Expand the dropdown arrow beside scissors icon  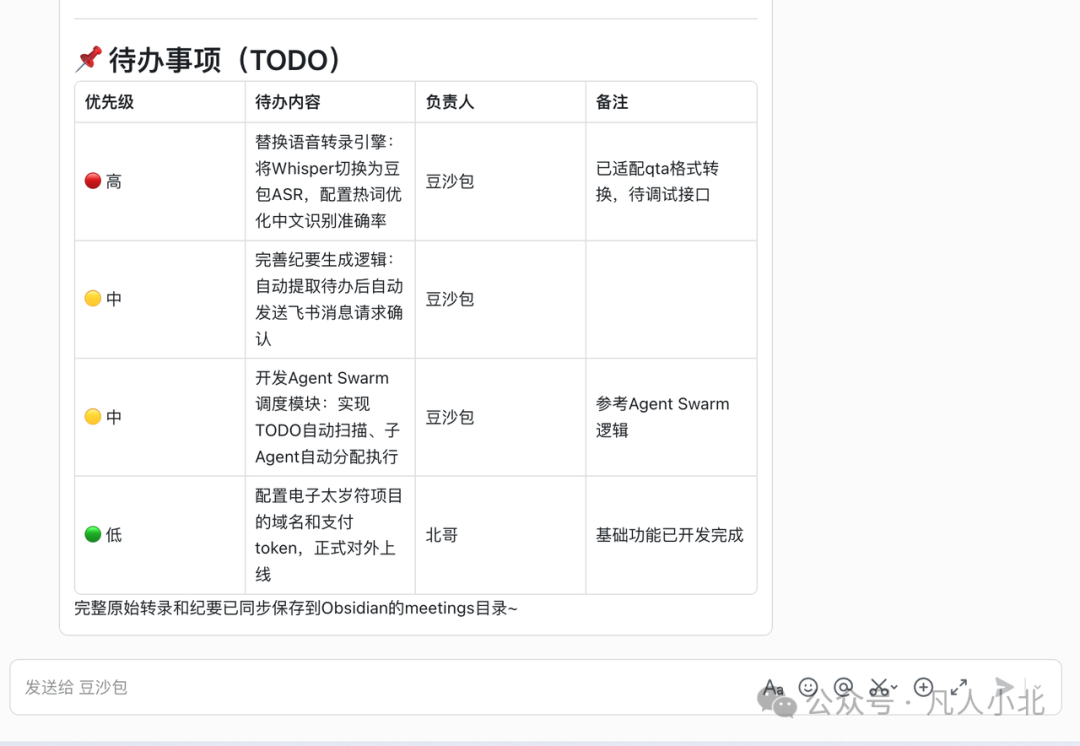pyautogui.click(x=894, y=687)
